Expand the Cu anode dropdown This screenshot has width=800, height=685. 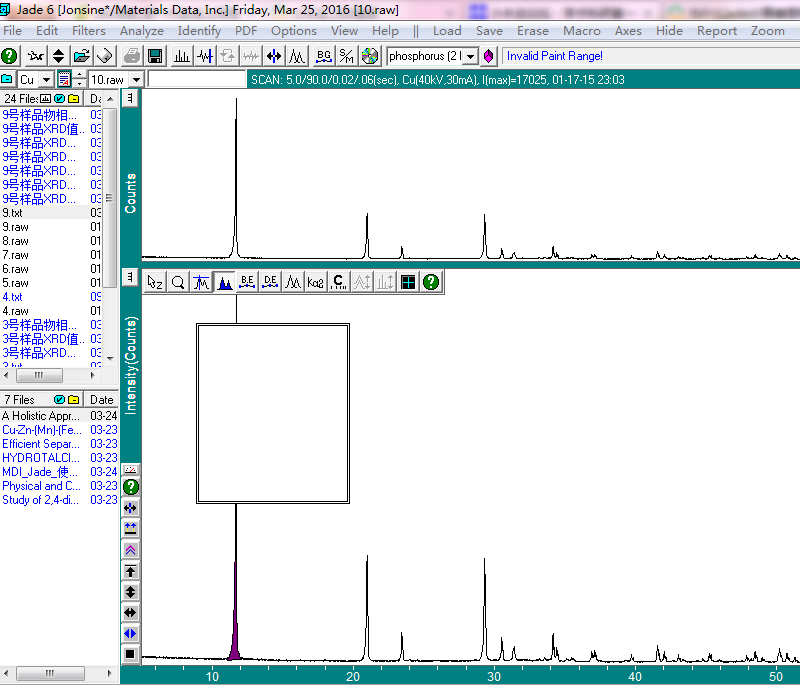(45, 79)
